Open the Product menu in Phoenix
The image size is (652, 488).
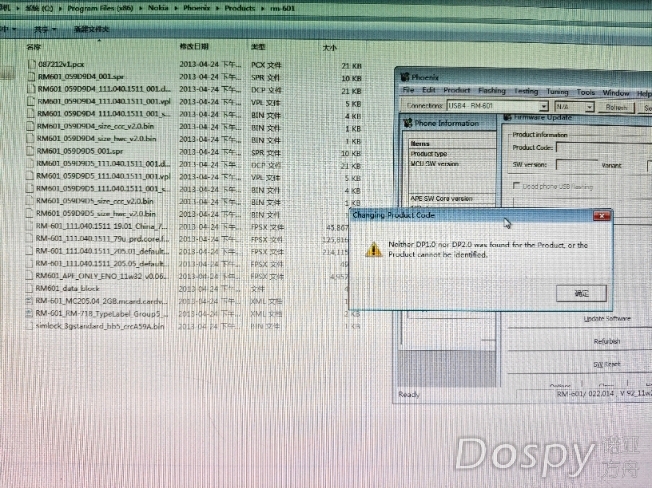pos(457,91)
